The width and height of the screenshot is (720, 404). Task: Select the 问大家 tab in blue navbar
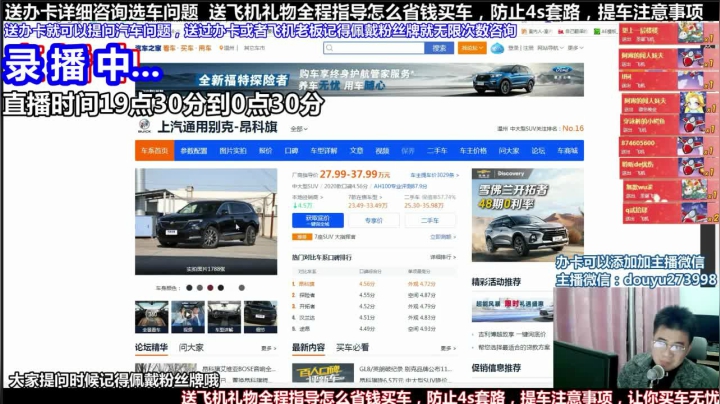pyautogui.click(x=509, y=151)
